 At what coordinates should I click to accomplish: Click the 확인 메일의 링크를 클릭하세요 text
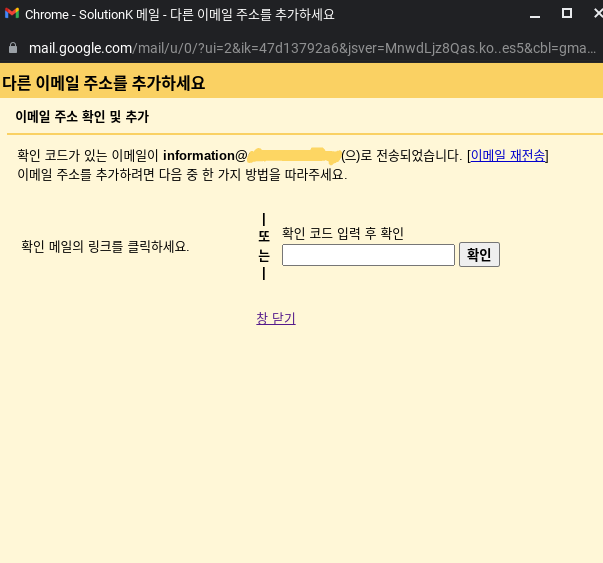[x=105, y=246]
